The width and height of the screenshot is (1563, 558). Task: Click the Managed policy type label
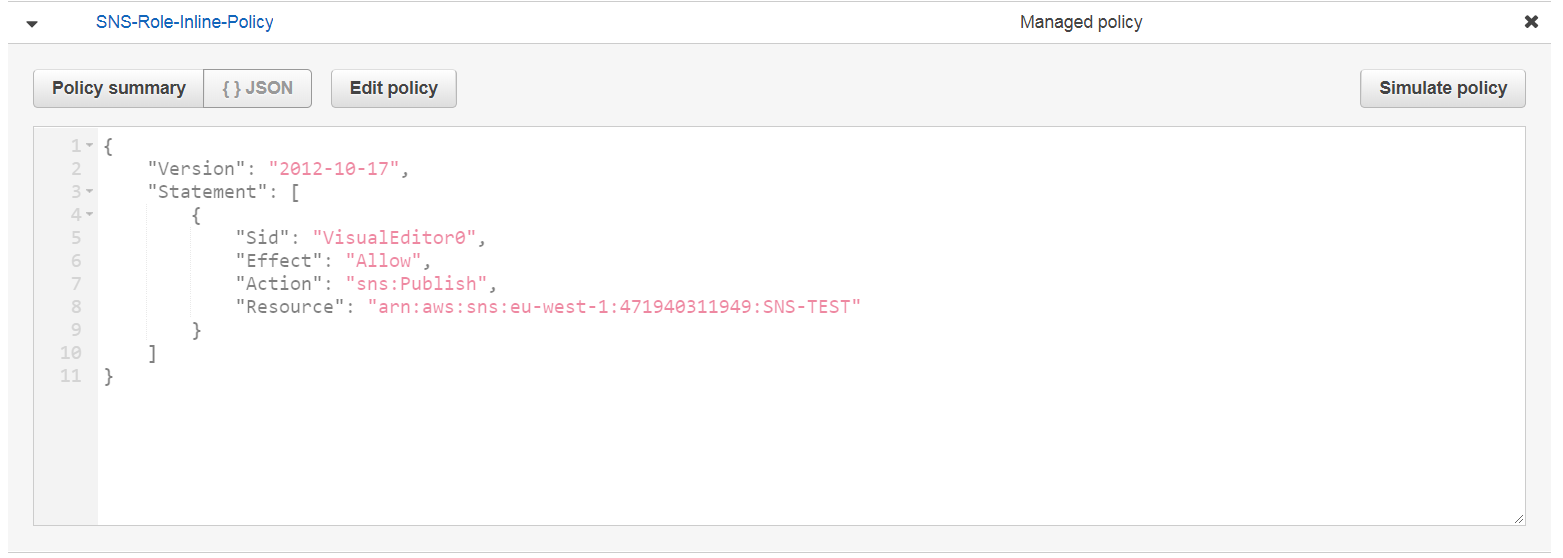[1080, 22]
